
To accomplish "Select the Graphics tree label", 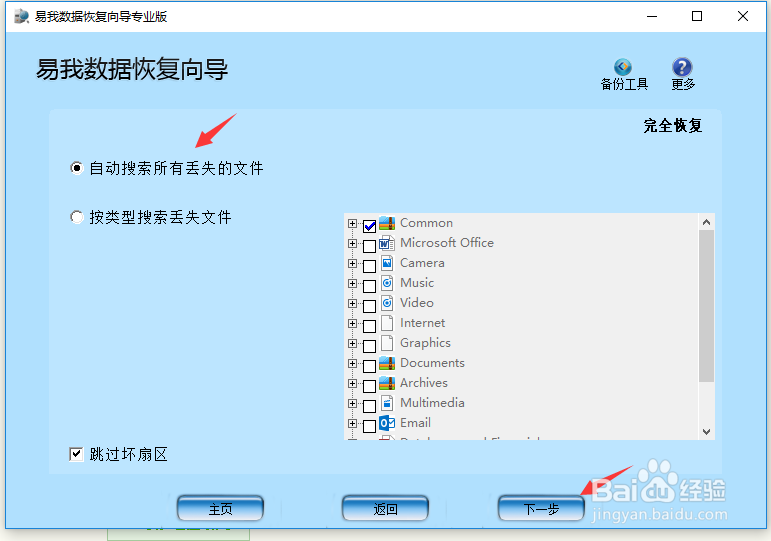I will coord(425,343).
